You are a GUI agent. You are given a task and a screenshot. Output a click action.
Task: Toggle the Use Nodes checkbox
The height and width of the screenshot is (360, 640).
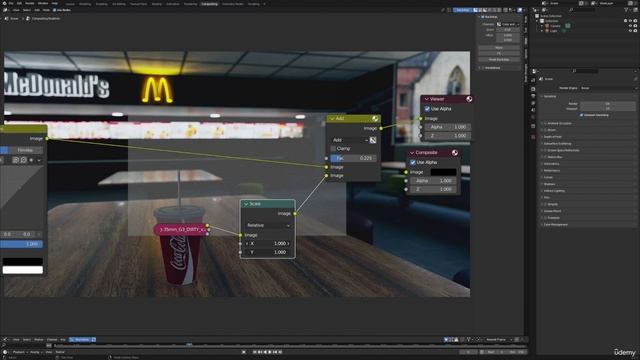pos(55,10)
